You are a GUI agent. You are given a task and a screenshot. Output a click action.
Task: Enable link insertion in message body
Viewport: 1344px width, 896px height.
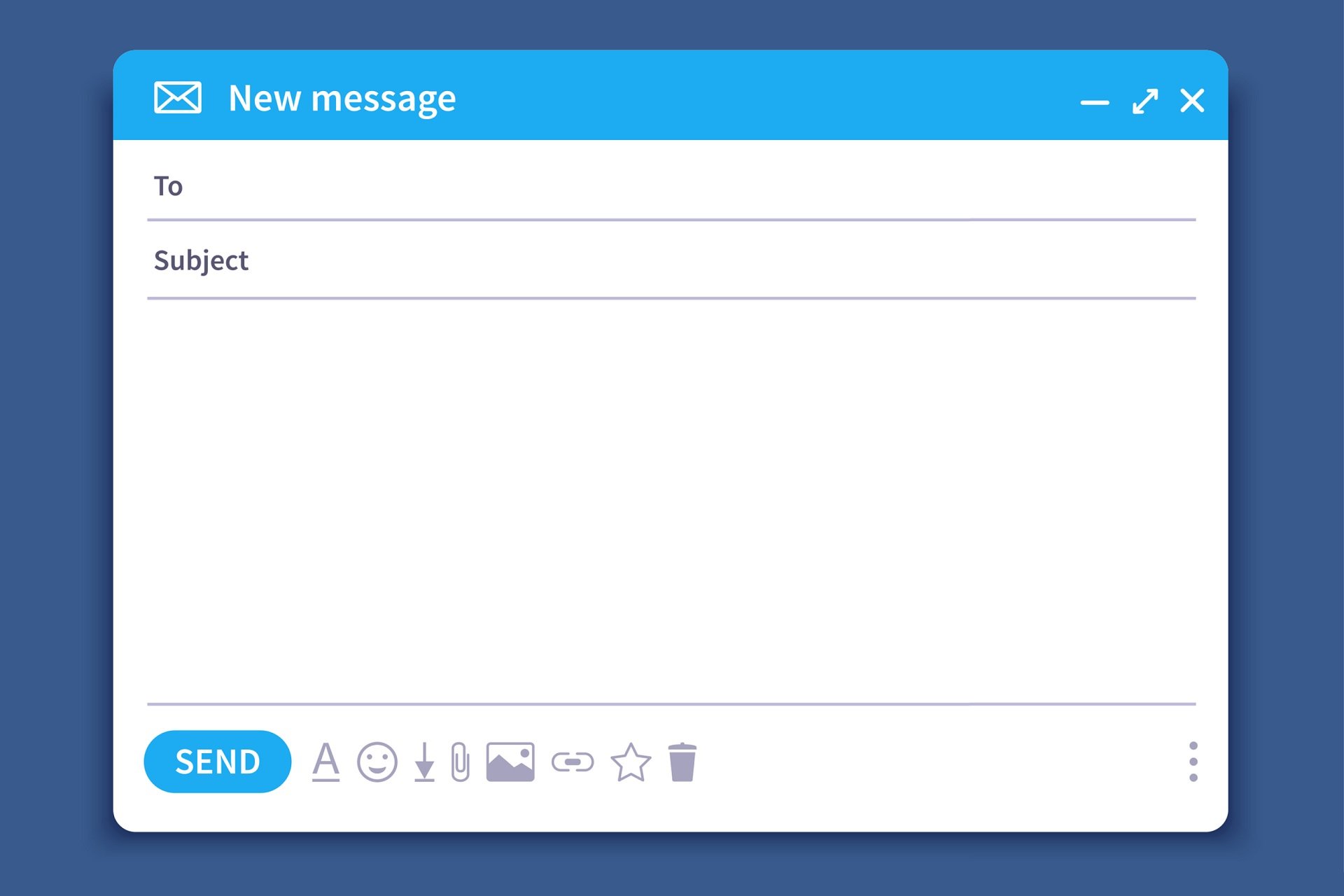(x=575, y=762)
